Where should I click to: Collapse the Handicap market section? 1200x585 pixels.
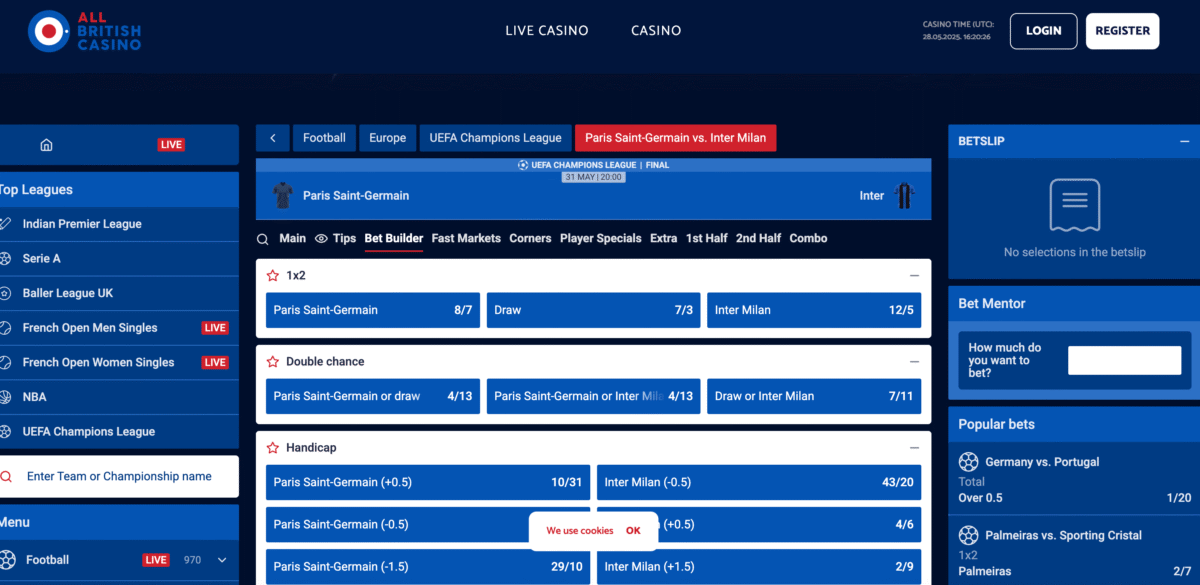pyautogui.click(x=914, y=448)
